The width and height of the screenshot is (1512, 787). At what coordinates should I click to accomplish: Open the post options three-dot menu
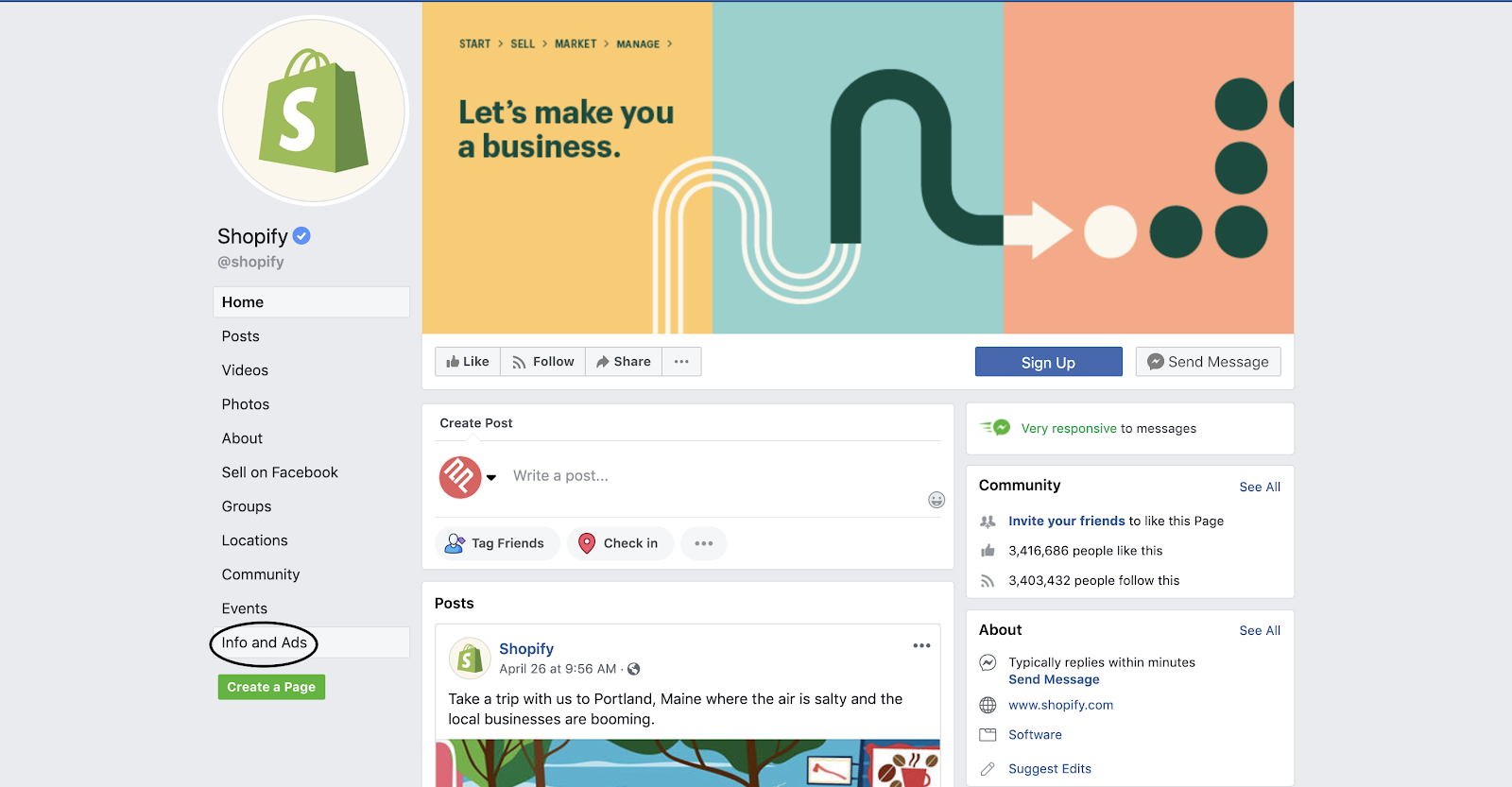(921, 646)
